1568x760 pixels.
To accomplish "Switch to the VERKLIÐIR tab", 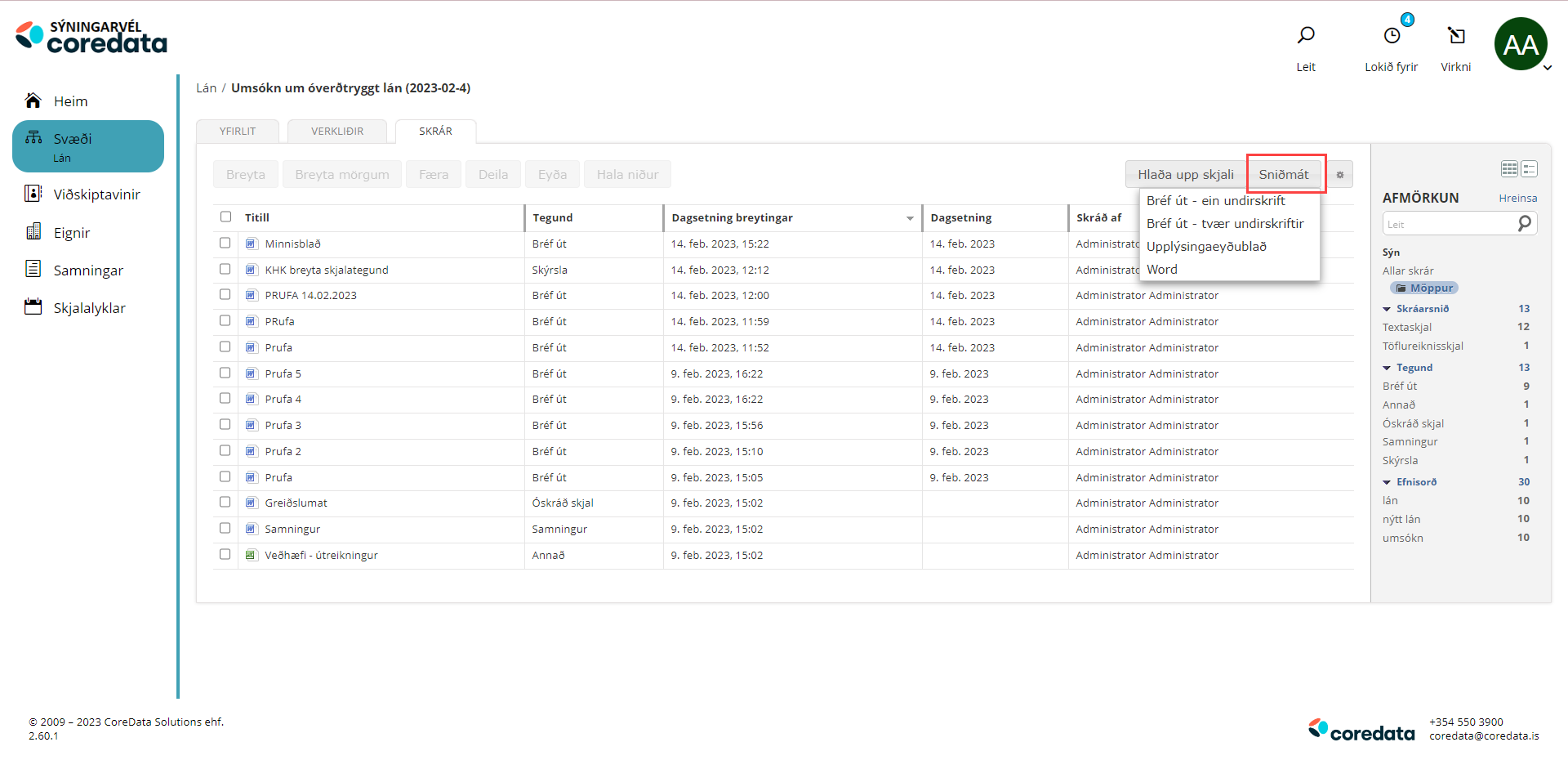I will (x=337, y=131).
